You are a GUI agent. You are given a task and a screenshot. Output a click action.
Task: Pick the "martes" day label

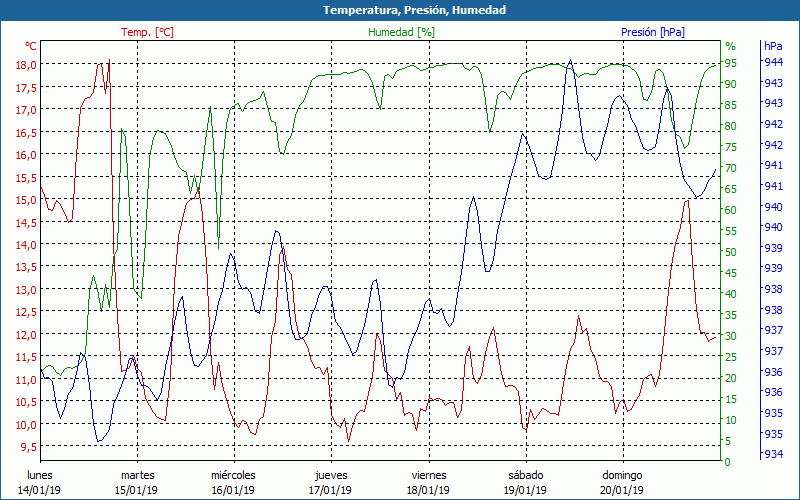pos(137,475)
